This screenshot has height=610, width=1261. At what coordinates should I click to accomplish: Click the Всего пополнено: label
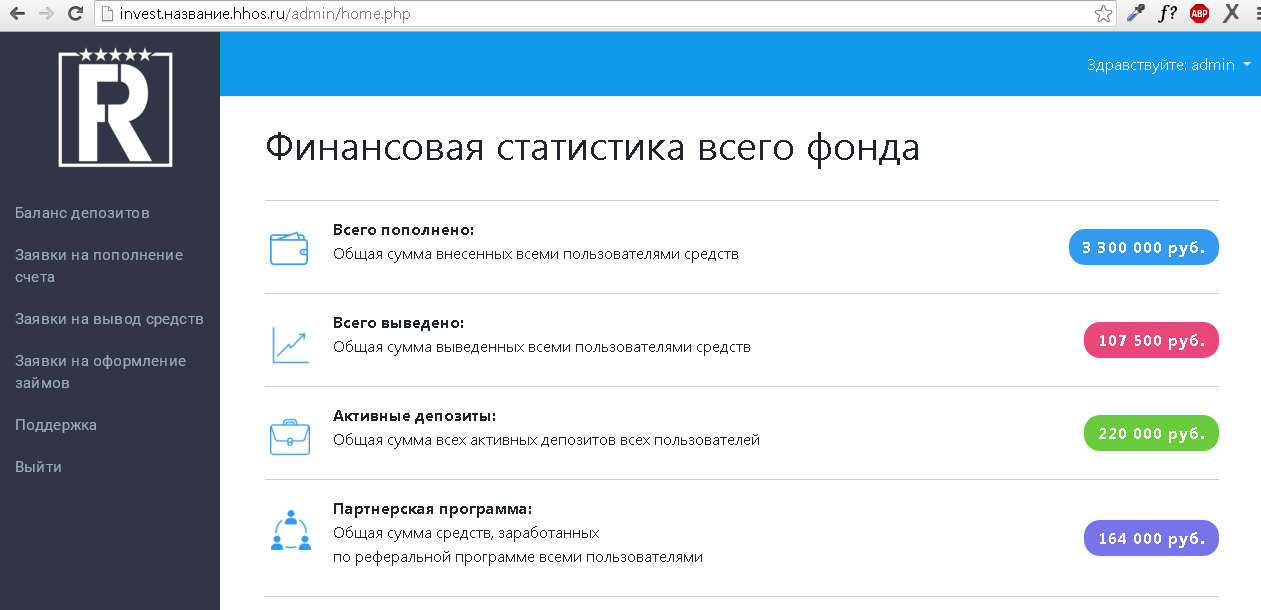pos(403,230)
